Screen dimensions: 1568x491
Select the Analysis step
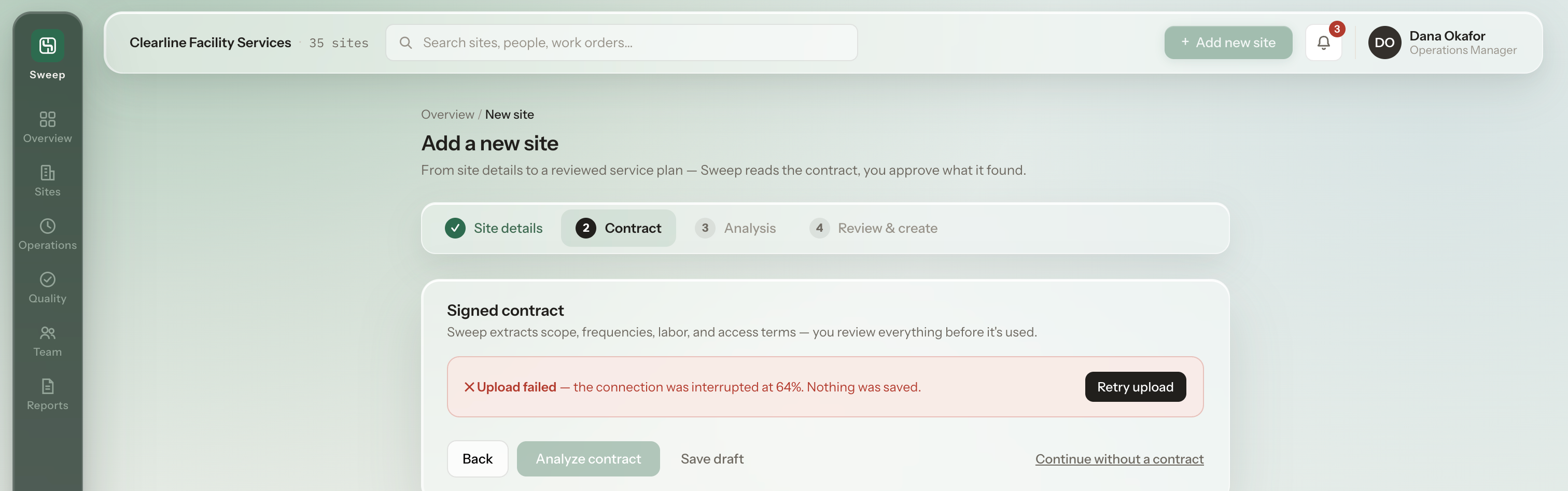[x=735, y=228]
